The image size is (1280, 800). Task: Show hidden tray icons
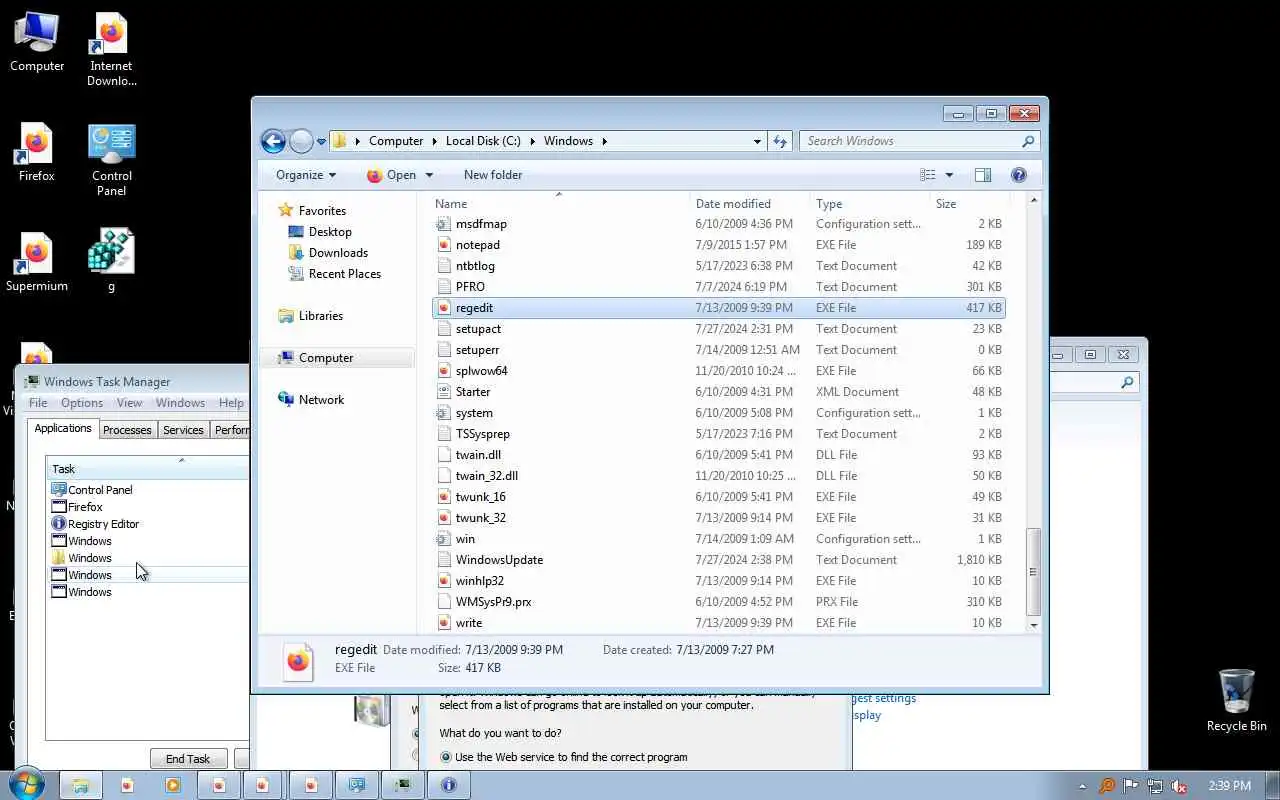pos(1082,786)
